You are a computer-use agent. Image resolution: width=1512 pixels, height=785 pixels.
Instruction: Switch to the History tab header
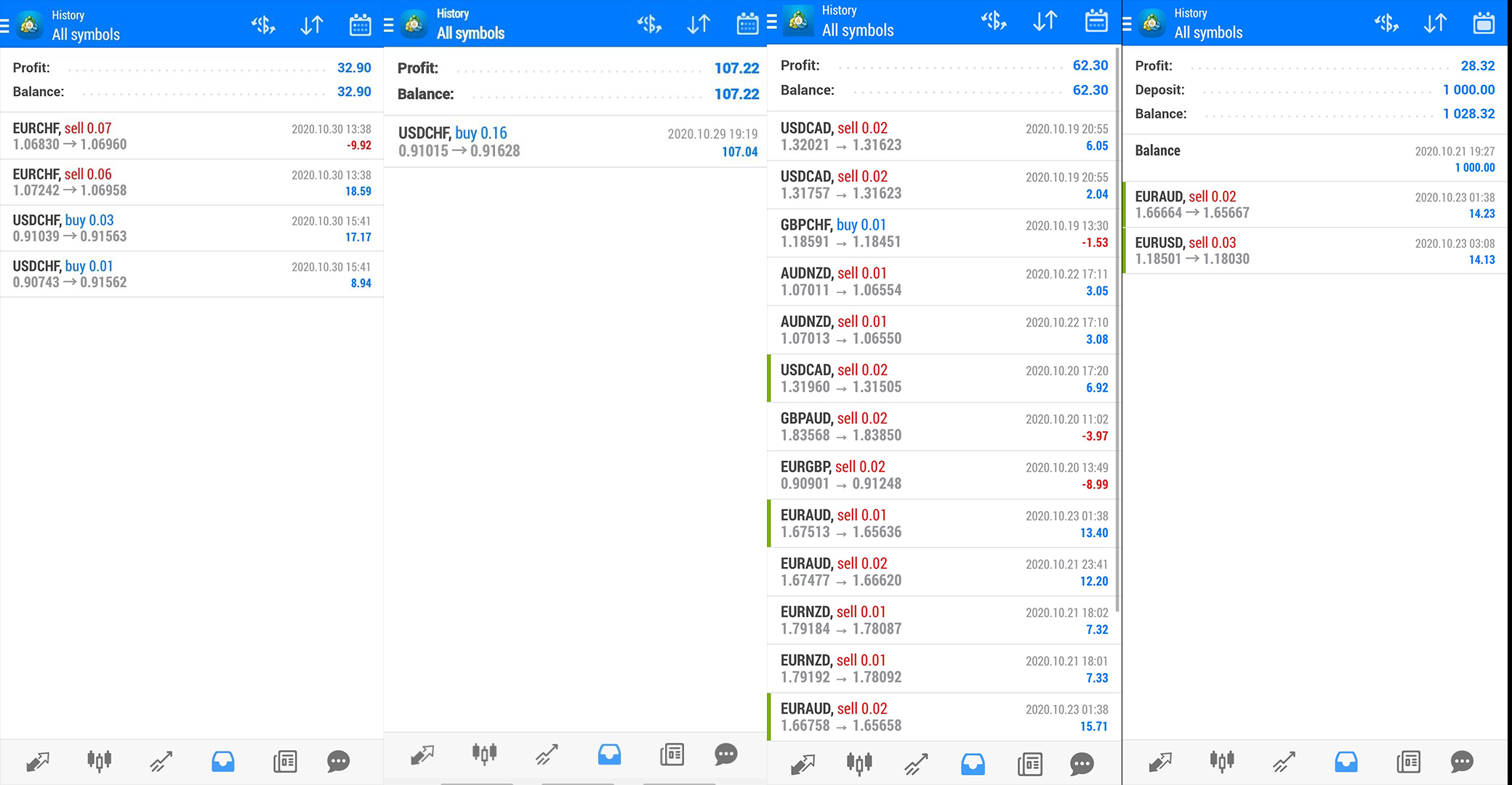click(68, 15)
